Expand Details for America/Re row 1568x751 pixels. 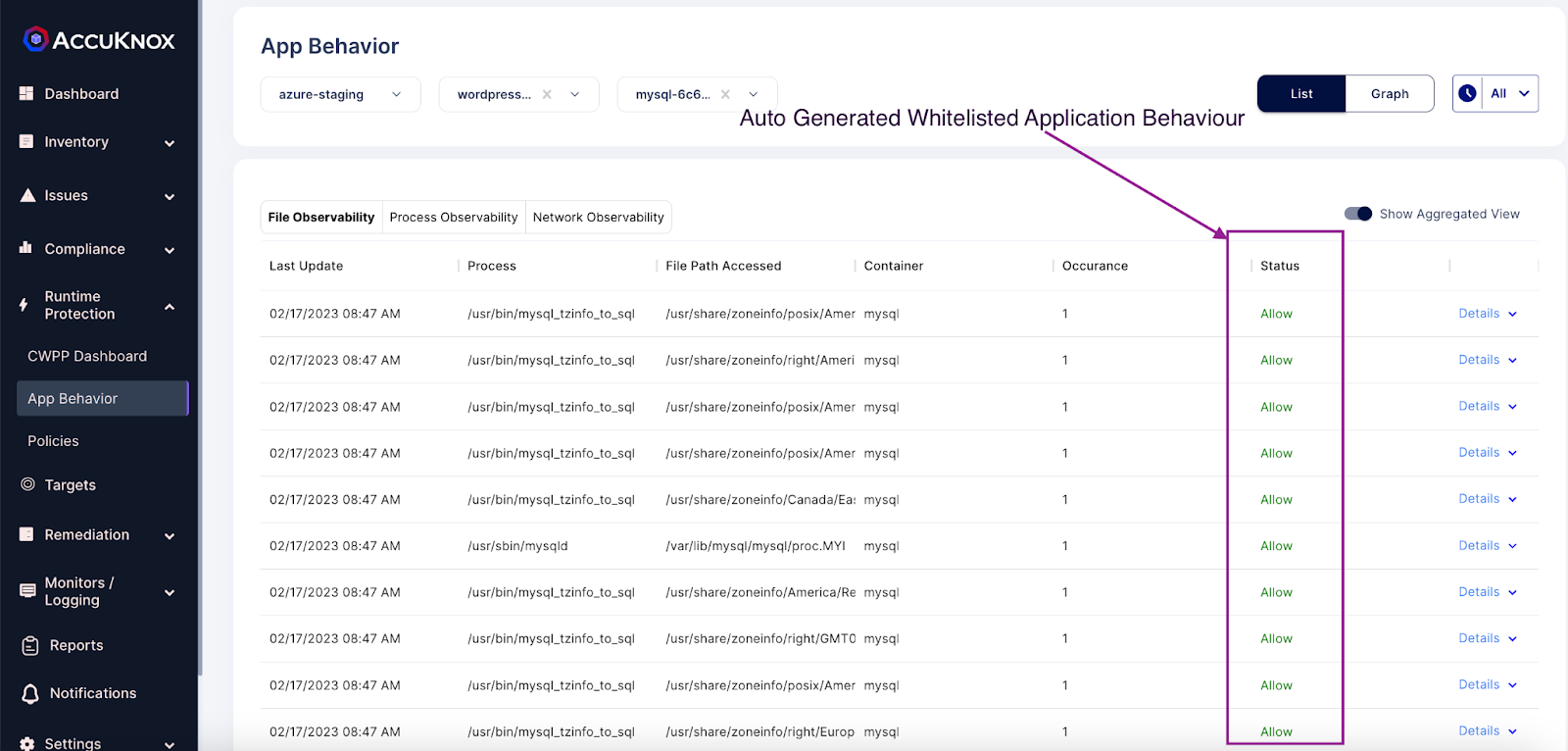pyautogui.click(x=1488, y=592)
